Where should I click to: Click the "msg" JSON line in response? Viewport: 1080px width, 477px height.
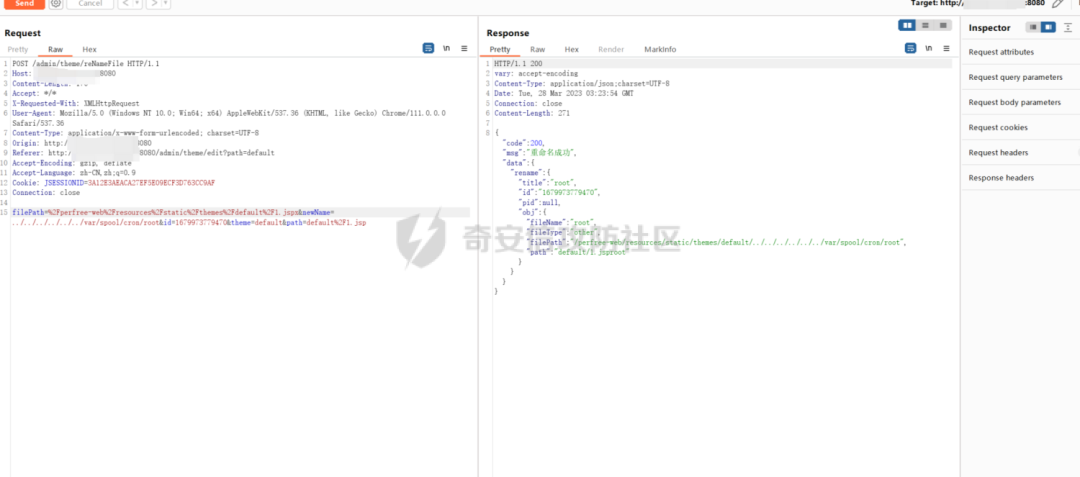(539, 153)
